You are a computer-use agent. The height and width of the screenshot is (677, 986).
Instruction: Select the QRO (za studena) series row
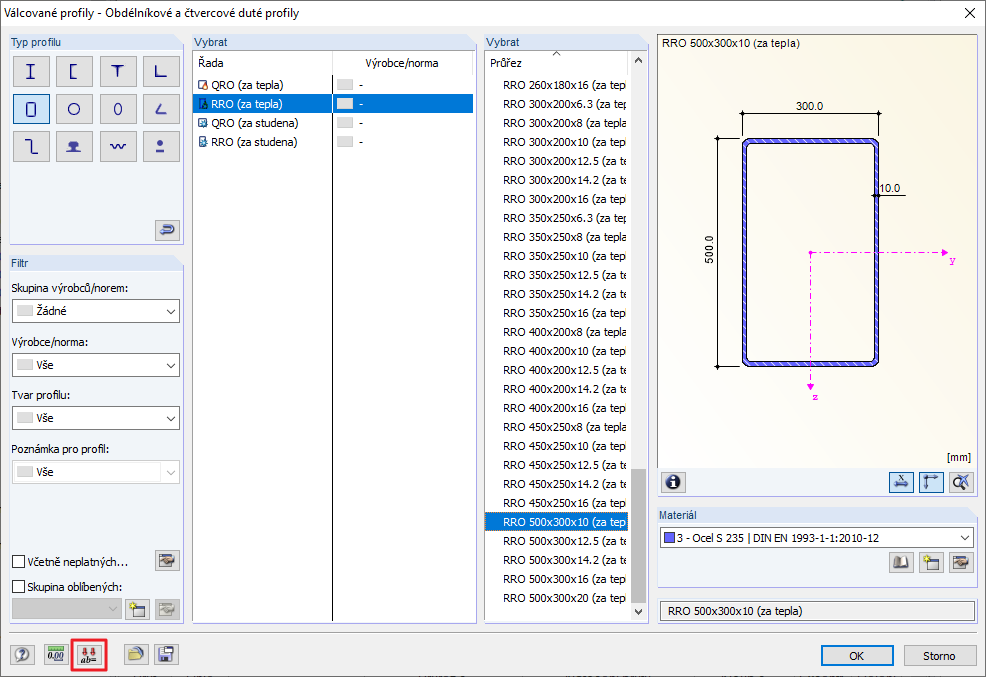pos(333,123)
